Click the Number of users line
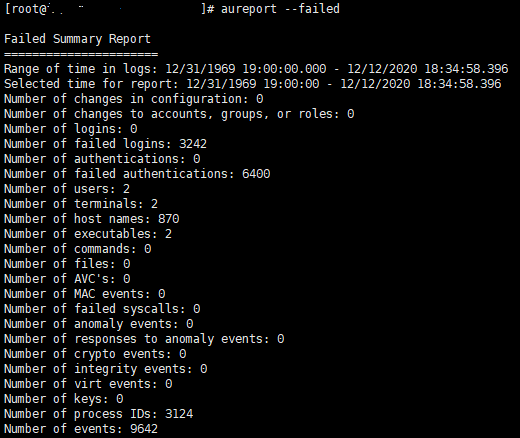Image resolution: width=520 pixels, height=438 pixels. 67,189
